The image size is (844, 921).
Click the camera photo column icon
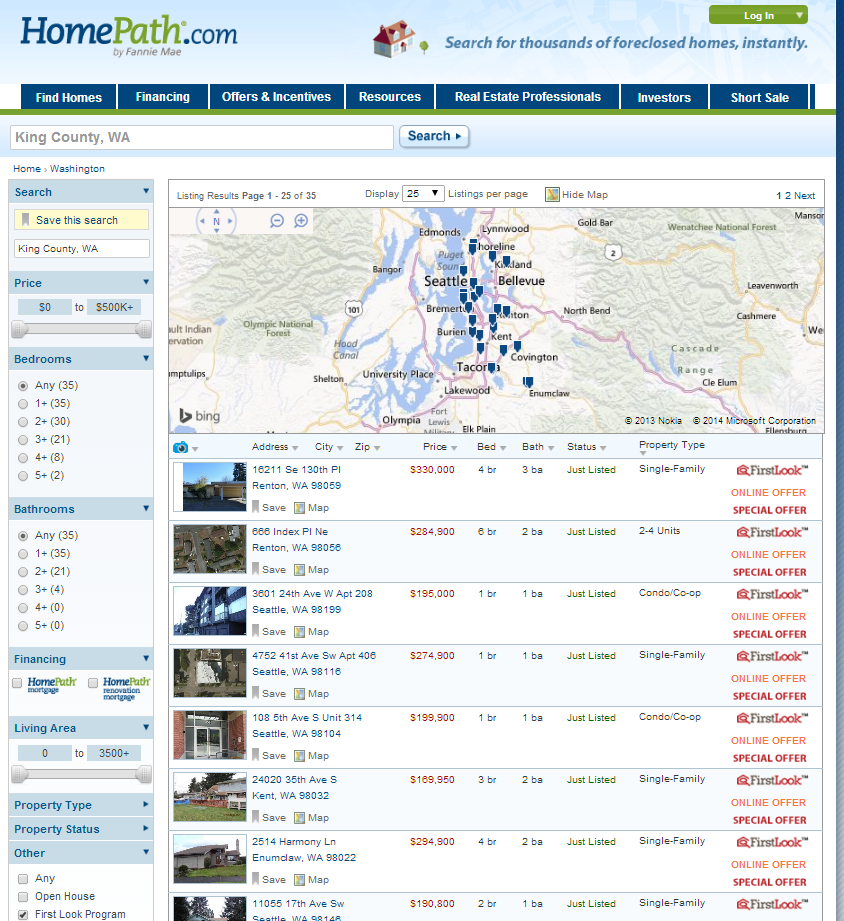point(180,448)
